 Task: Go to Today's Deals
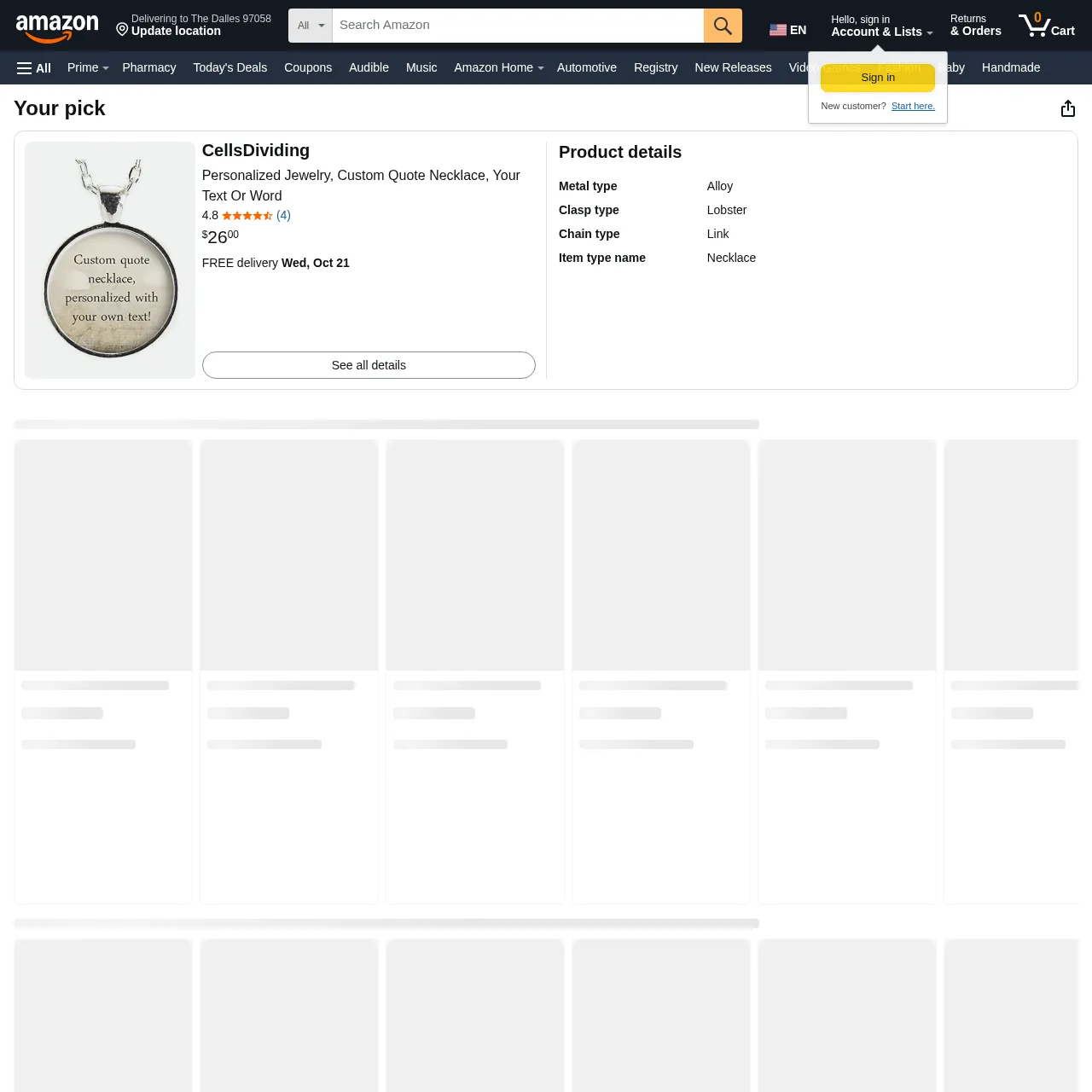[229, 67]
